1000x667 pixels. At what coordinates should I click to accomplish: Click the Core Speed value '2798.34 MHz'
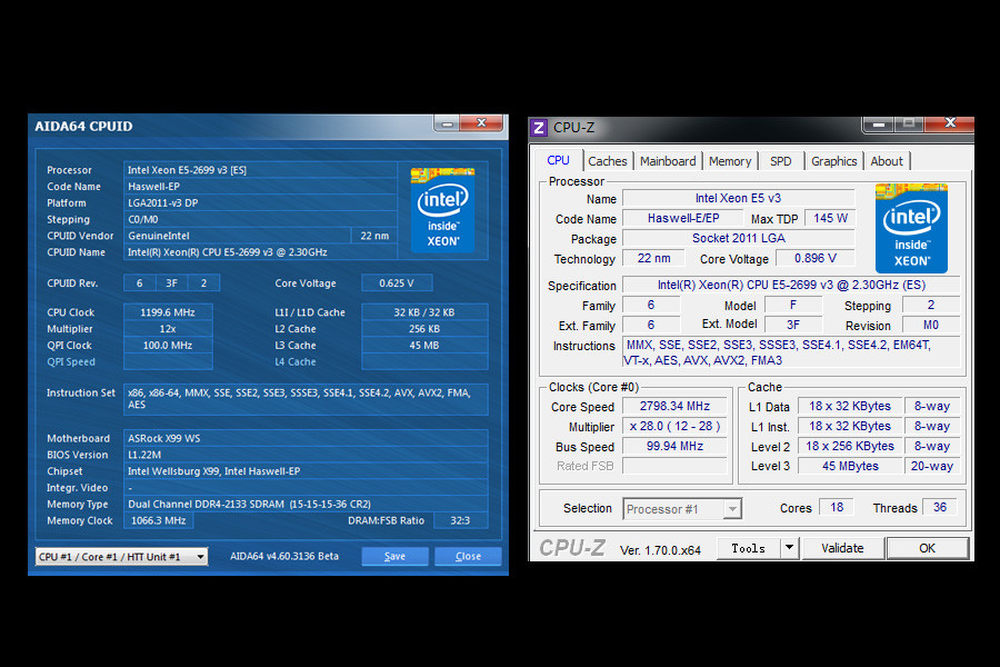pos(675,406)
